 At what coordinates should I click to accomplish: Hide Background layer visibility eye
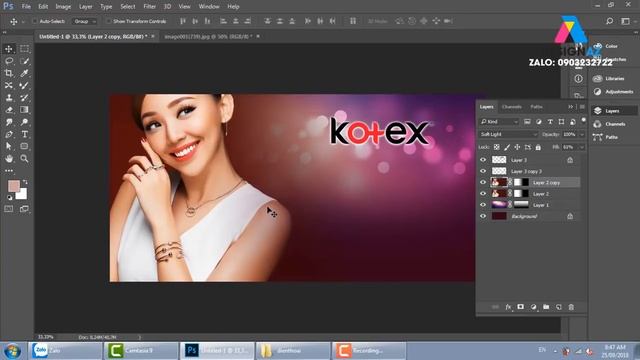[x=483, y=216]
